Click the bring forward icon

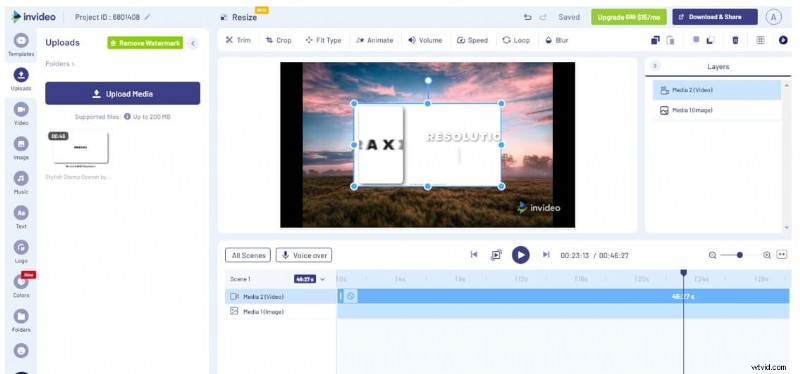click(x=695, y=40)
